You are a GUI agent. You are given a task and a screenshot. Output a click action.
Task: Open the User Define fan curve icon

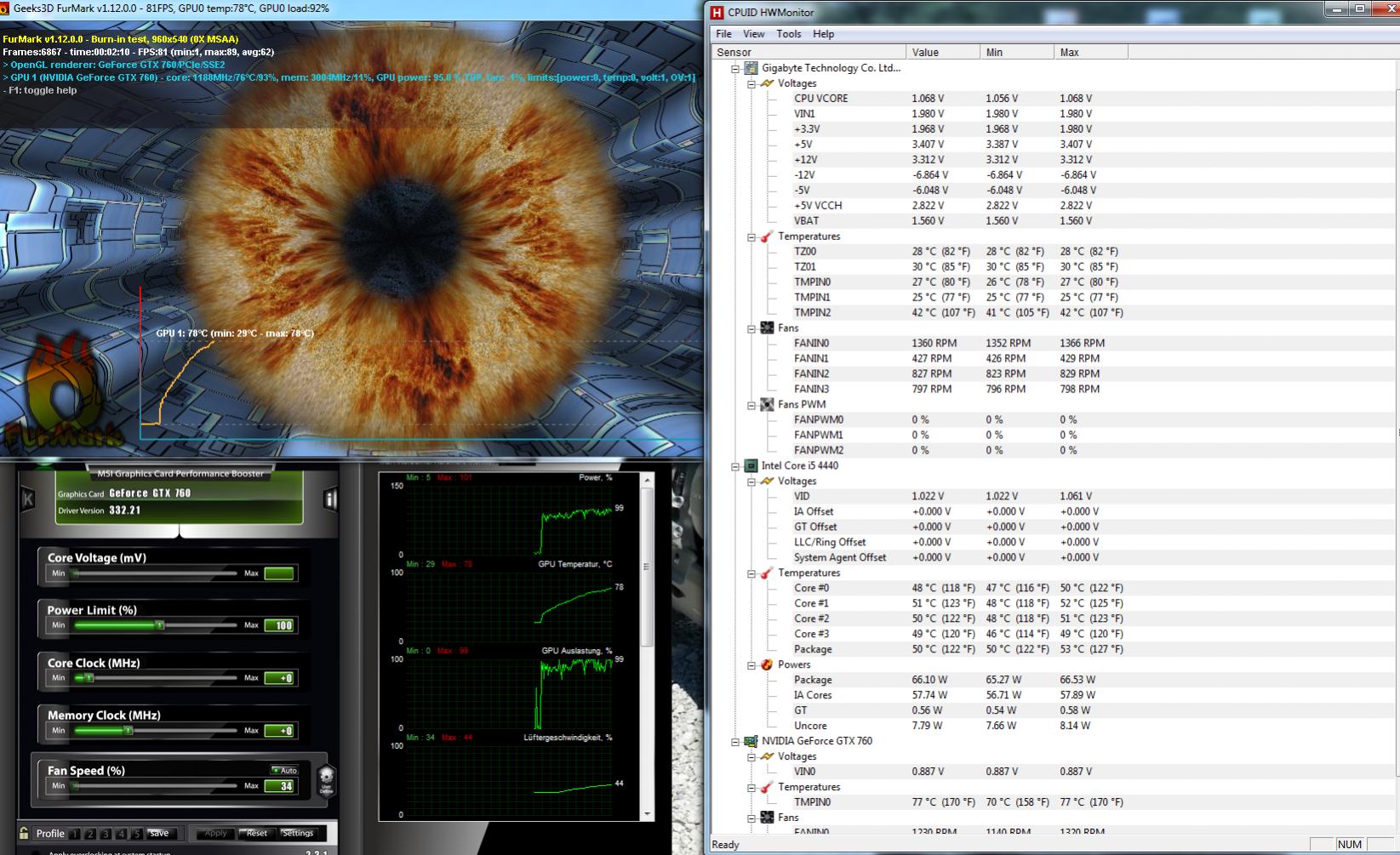tap(326, 779)
